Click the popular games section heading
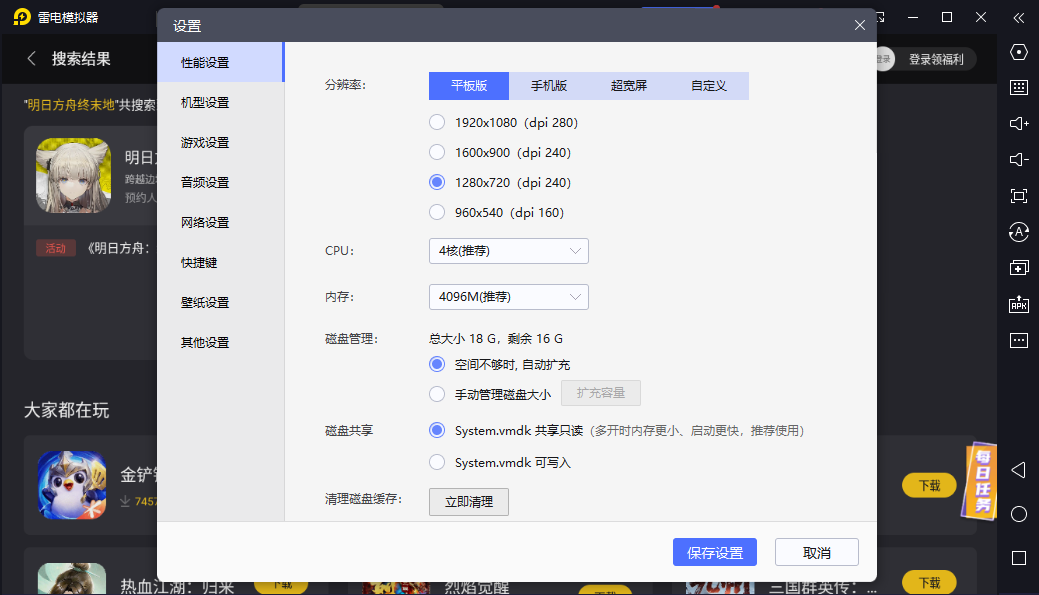The width and height of the screenshot is (1039, 595). [66, 410]
